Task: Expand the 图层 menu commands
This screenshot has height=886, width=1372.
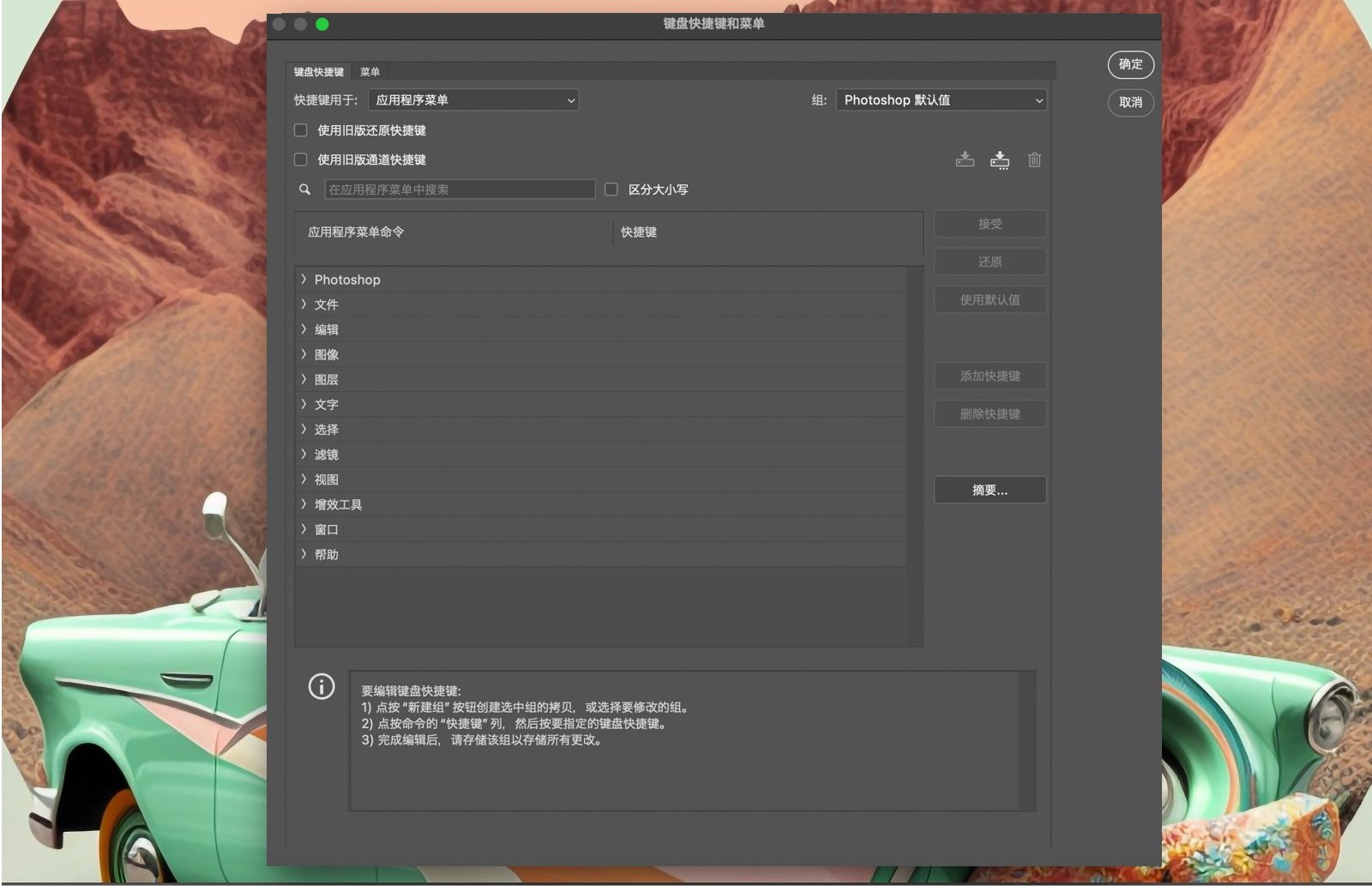Action: 304,378
